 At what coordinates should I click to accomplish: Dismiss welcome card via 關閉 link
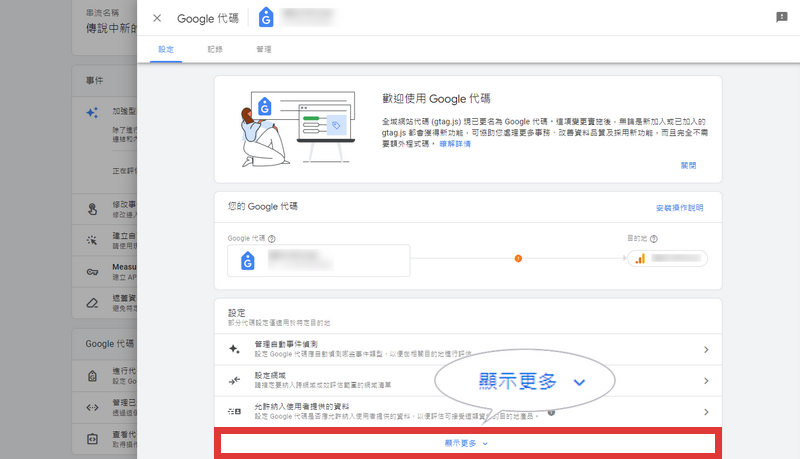point(688,165)
